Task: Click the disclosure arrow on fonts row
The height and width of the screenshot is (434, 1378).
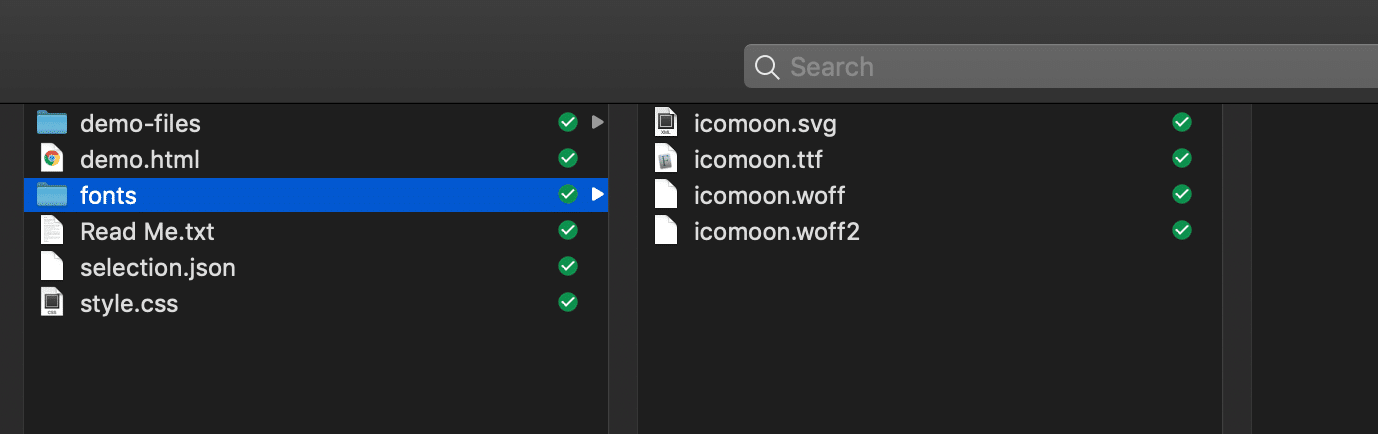Action: tap(598, 195)
